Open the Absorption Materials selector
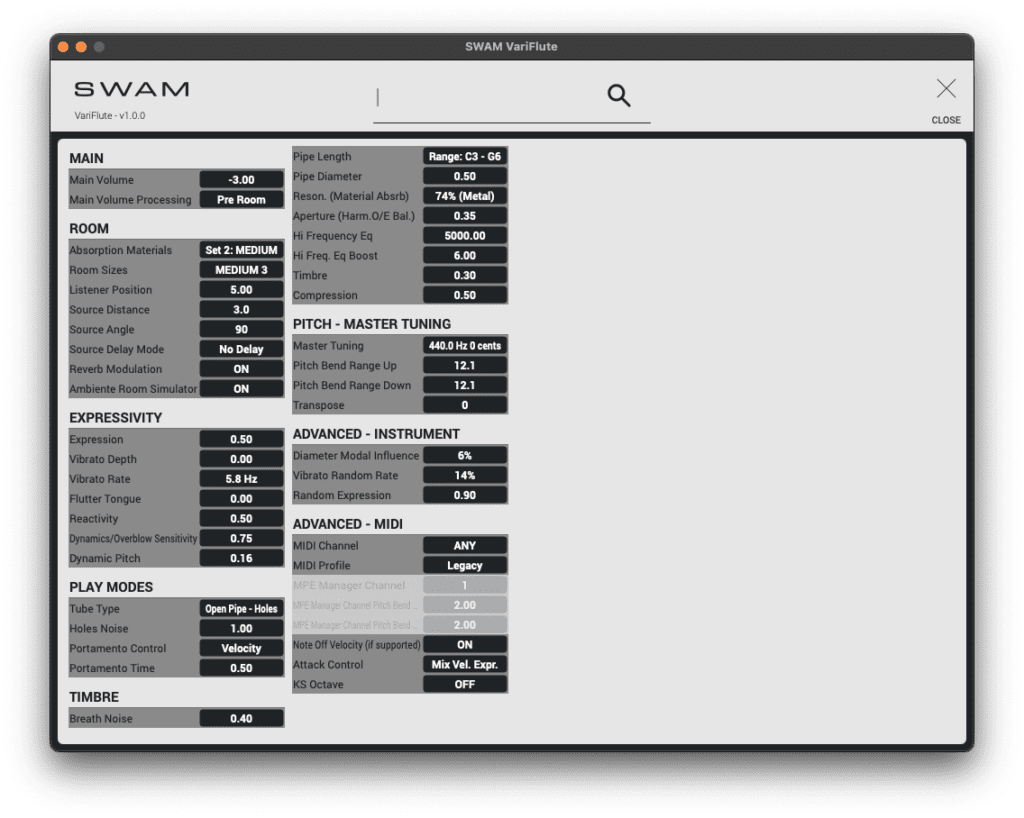 pyautogui.click(x=241, y=249)
